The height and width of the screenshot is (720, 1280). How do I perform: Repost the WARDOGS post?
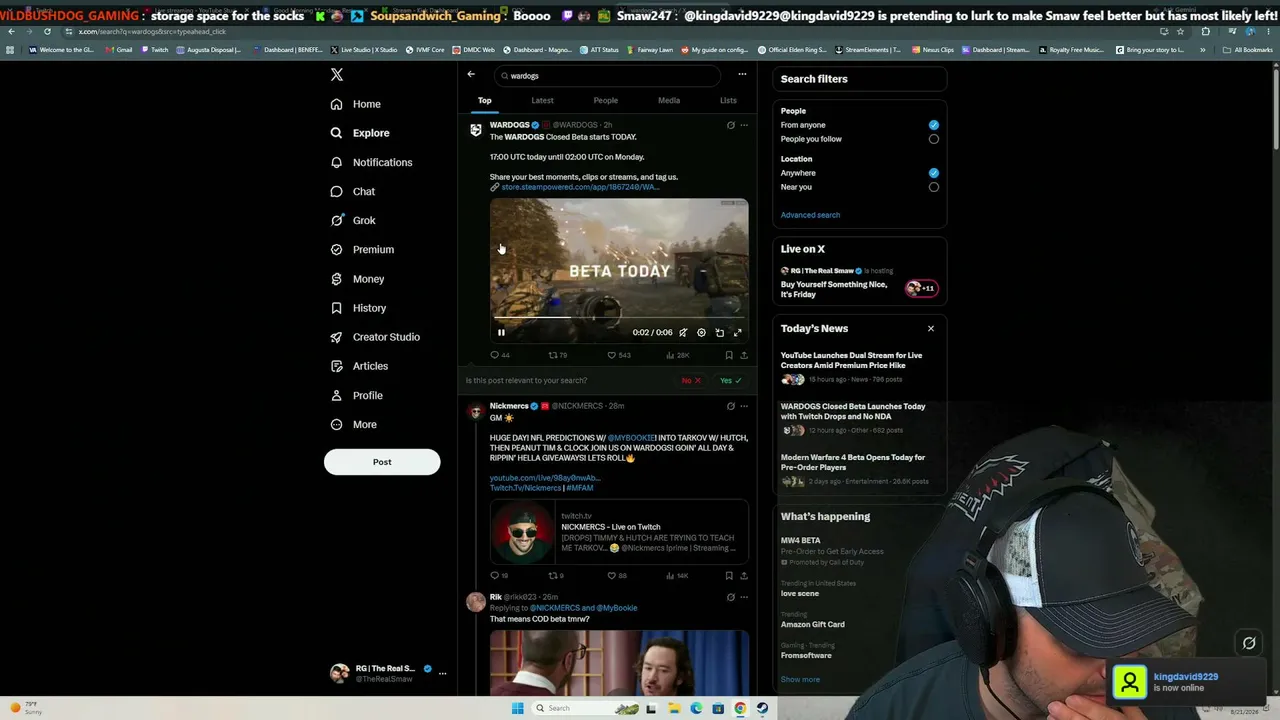pos(557,355)
